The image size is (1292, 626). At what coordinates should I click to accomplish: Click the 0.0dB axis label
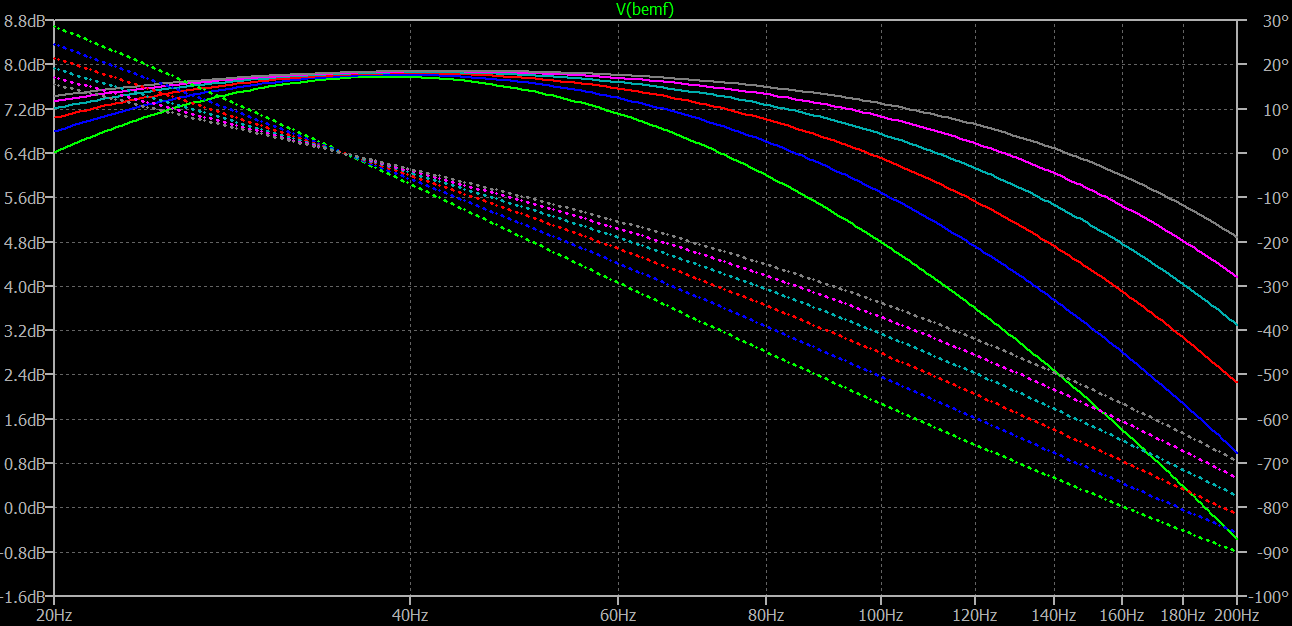(27, 508)
